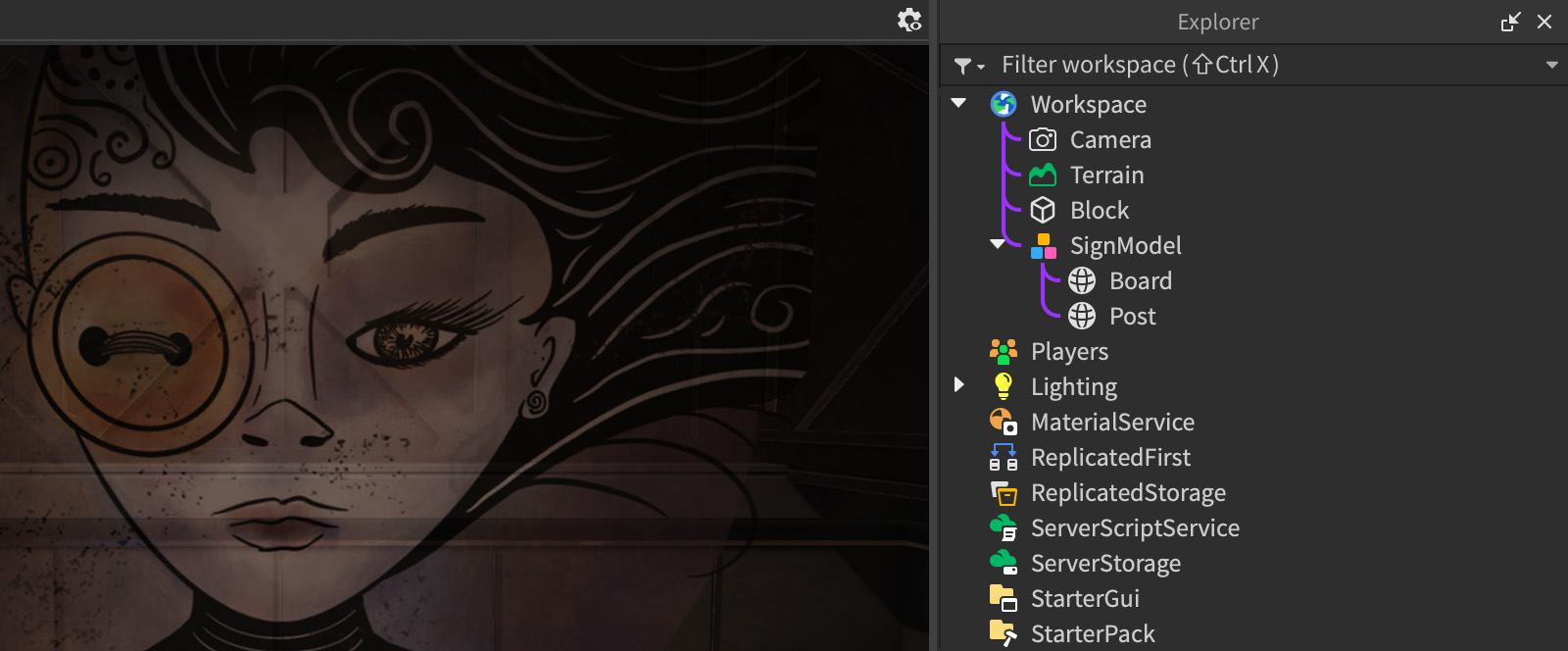The image size is (1568, 651).
Task: Click the MaterialService icon
Action: point(1004,422)
